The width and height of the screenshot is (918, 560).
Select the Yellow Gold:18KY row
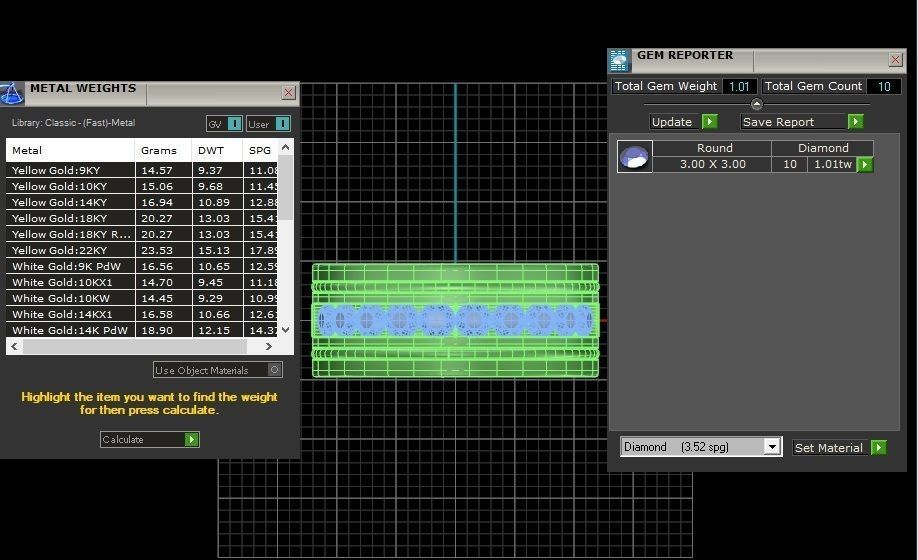tap(142, 218)
